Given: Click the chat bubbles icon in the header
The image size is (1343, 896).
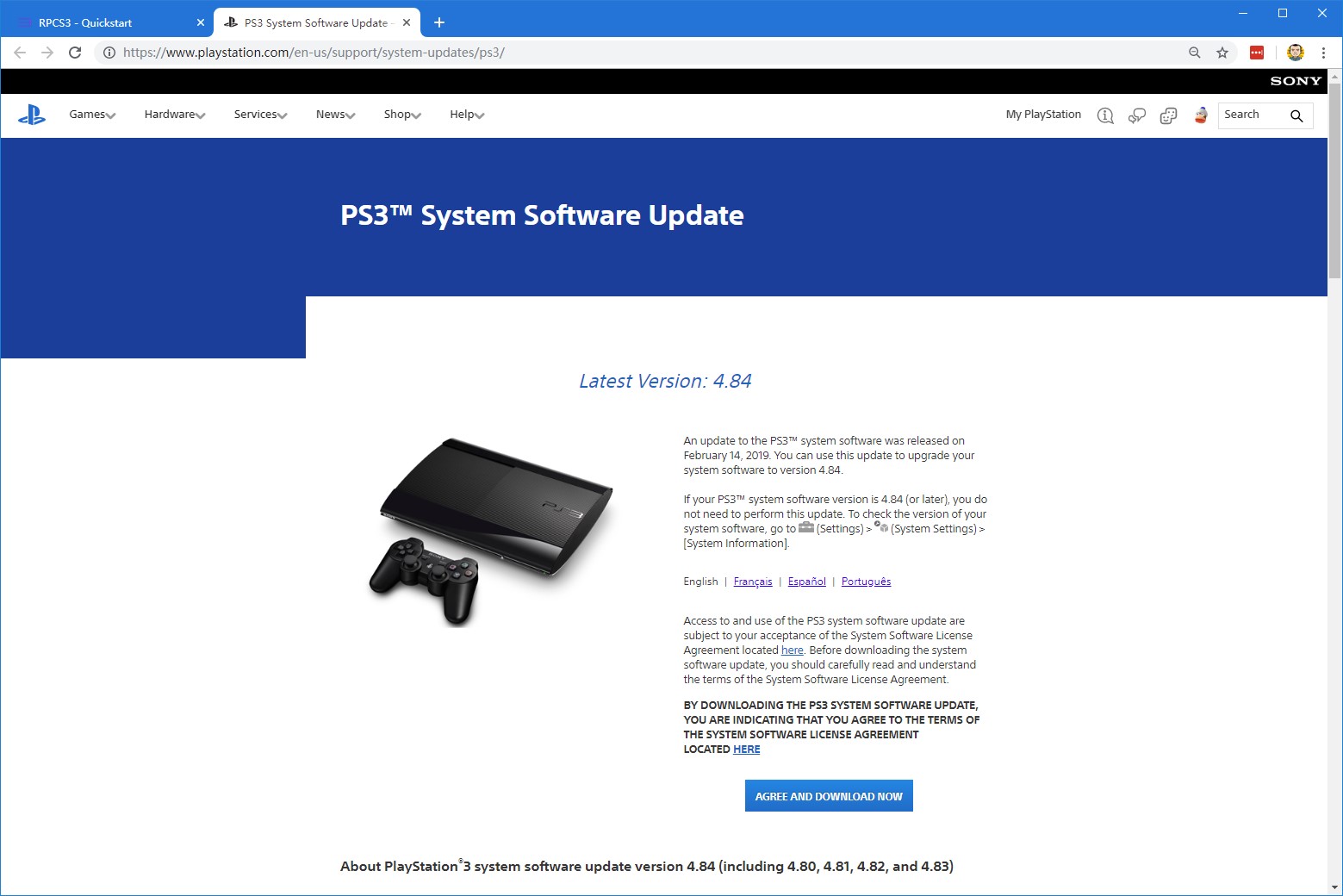Looking at the screenshot, I should [1136, 115].
